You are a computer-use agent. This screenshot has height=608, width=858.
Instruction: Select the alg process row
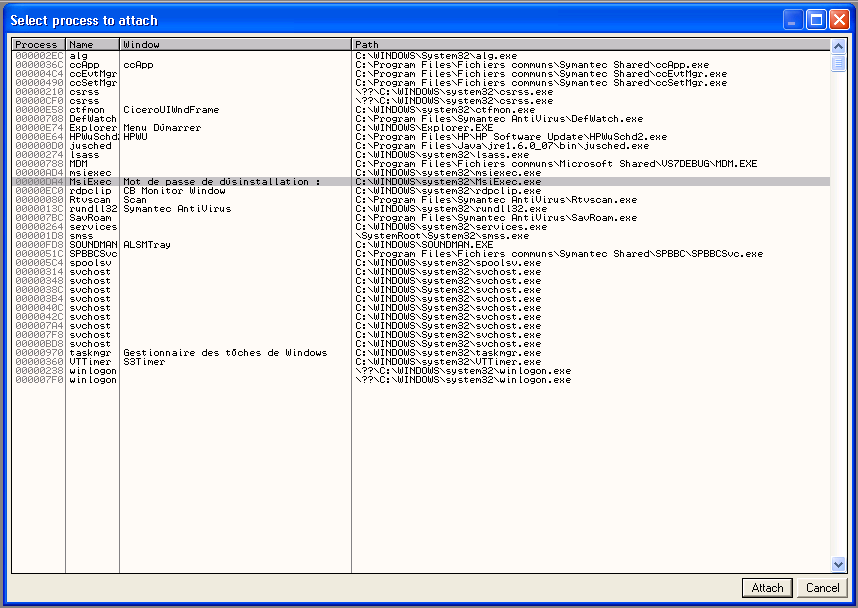coord(421,55)
